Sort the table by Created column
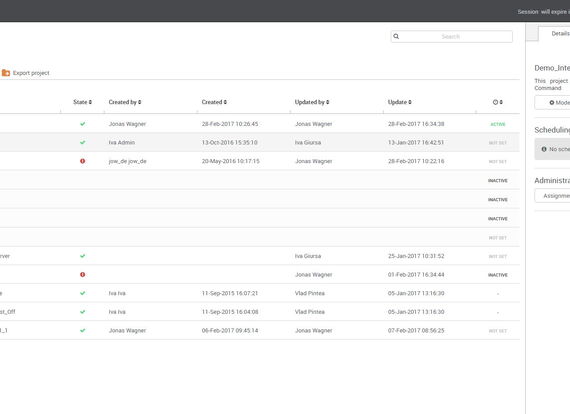Viewport: 570px width, 414px height. pyautogui.click(x=214, y=102)
